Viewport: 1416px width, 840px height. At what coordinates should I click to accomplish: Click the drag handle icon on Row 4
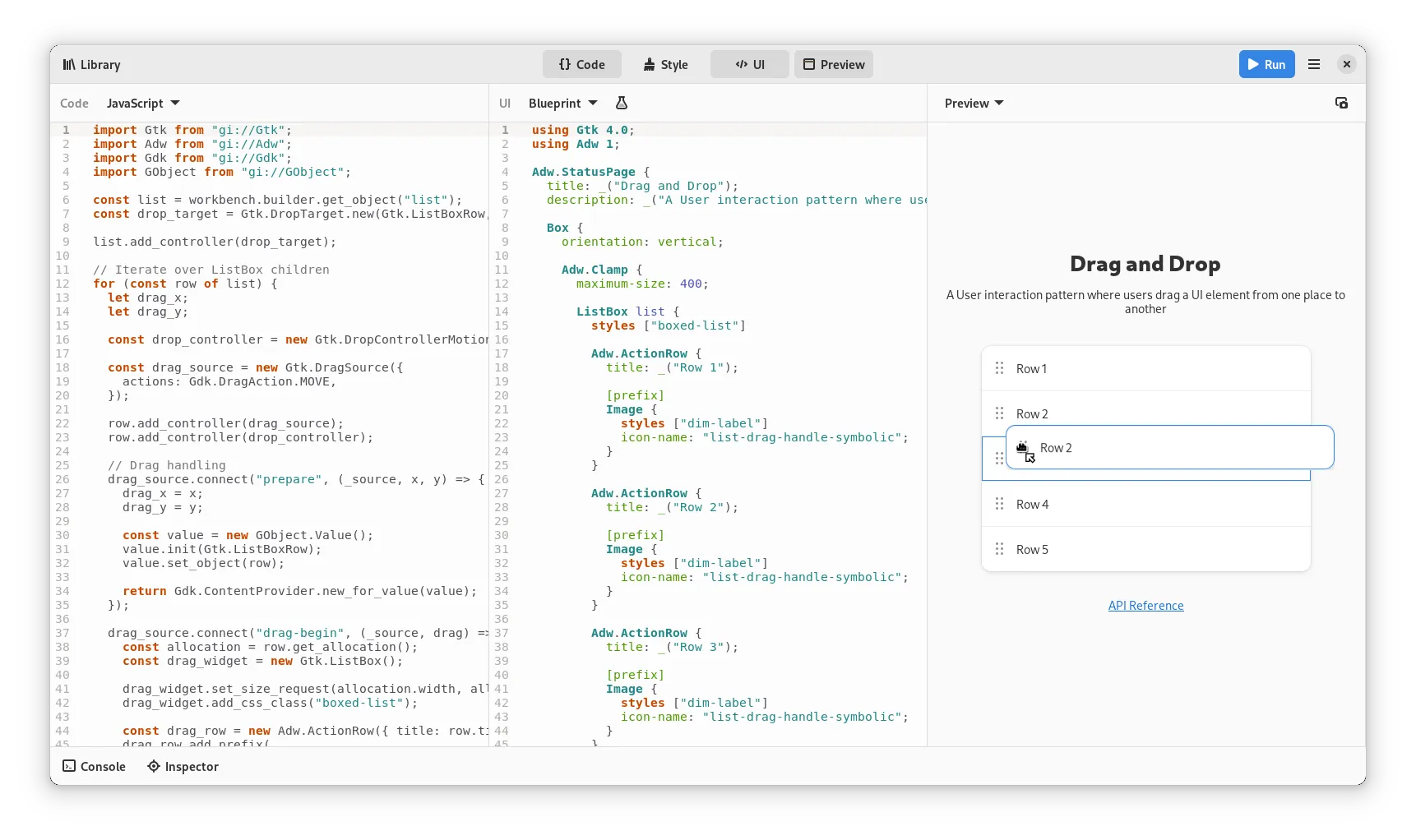(x=999, y=504)
